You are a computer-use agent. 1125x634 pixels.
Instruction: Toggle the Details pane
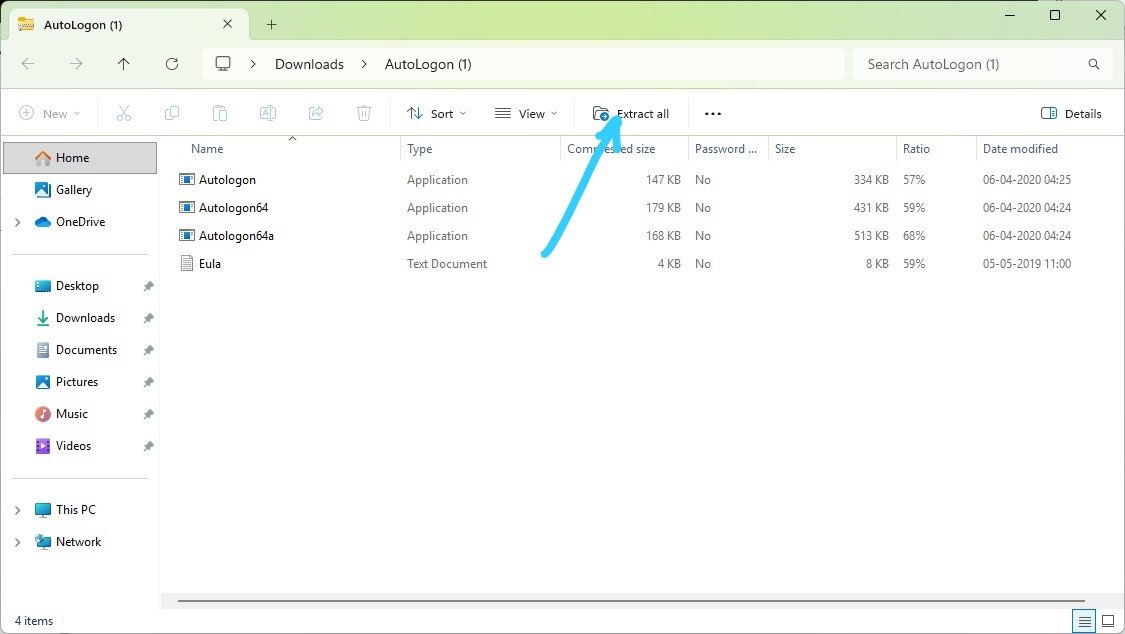click(1071, 114)
